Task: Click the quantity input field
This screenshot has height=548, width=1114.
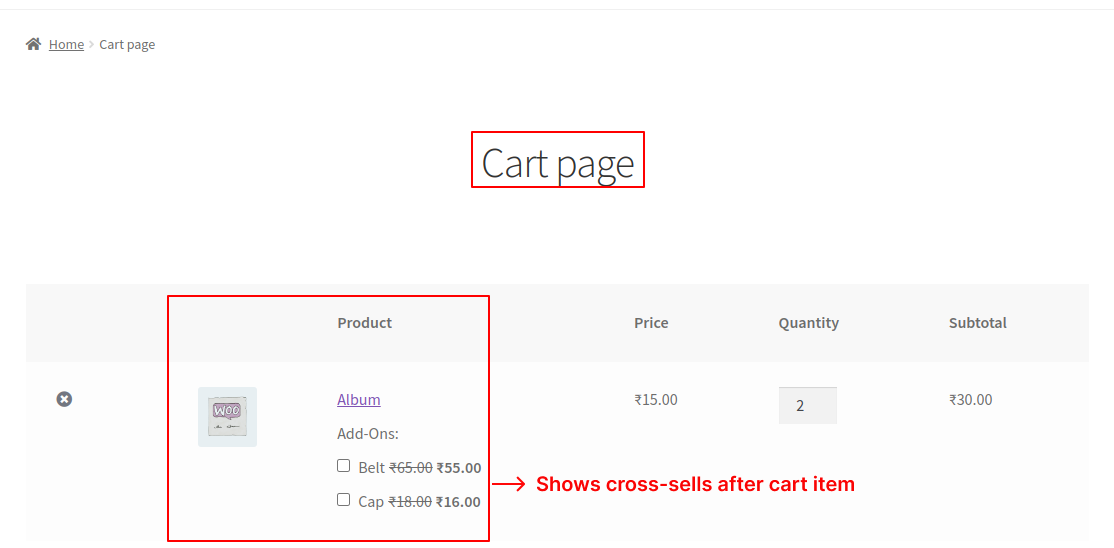Action: coord(807,405)
